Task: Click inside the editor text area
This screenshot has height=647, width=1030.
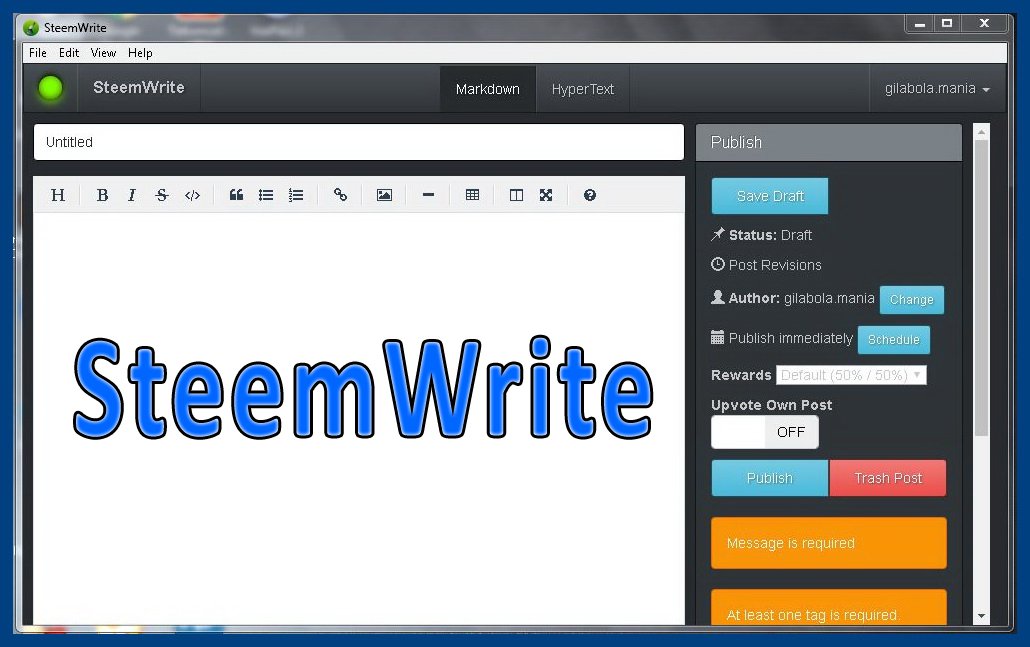Action: (x=359, y=418)
